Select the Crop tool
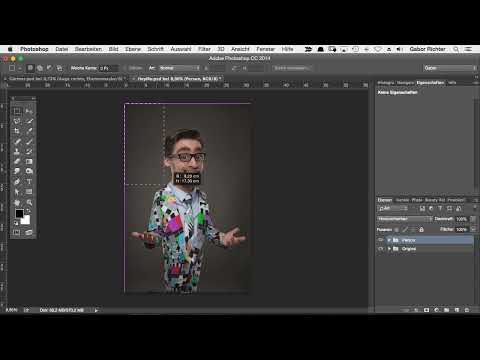Screen dimensions: 480x360 tap(17, 131)
